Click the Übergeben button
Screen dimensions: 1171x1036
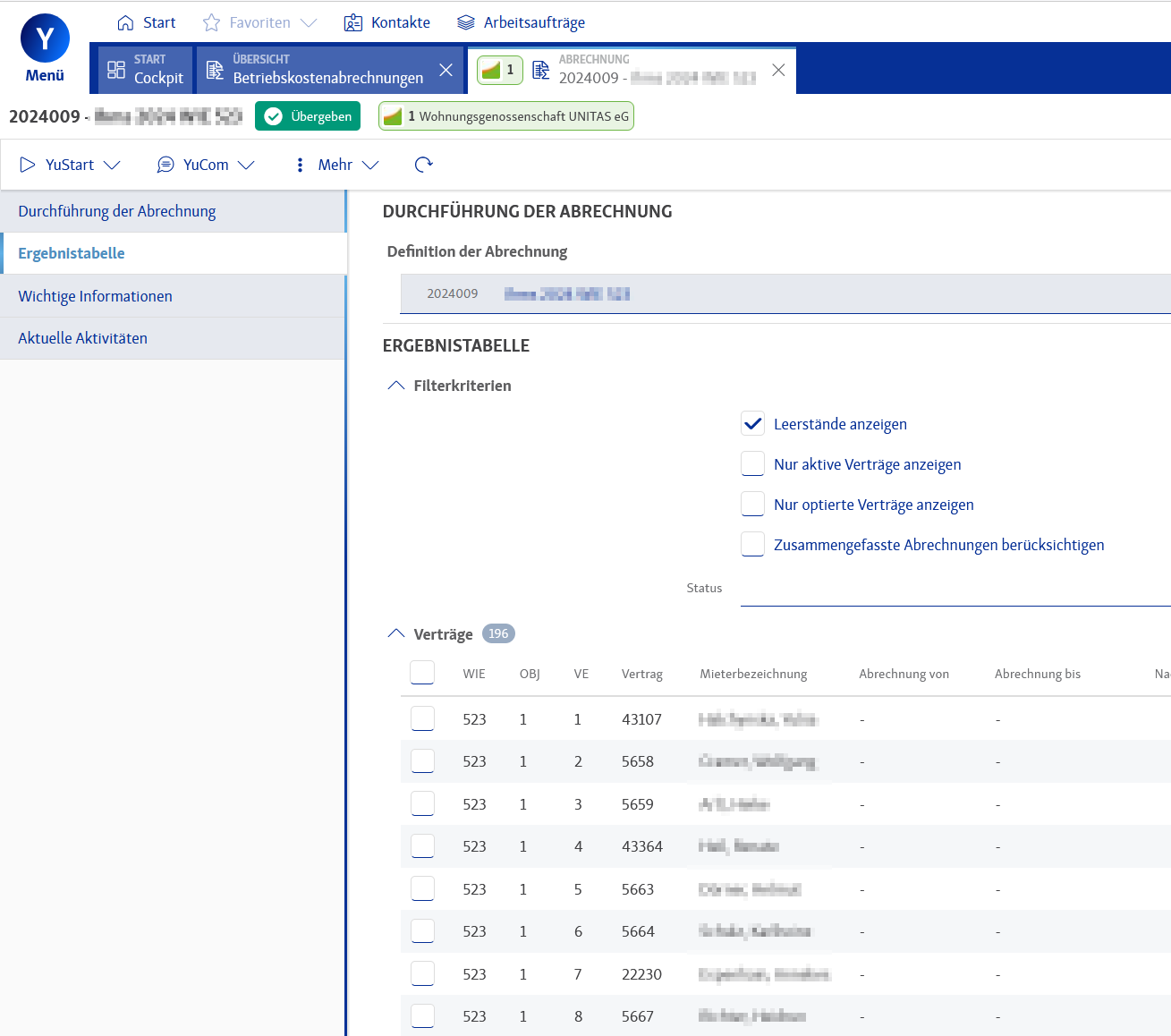pyautogui.click(x=308, y=116)
